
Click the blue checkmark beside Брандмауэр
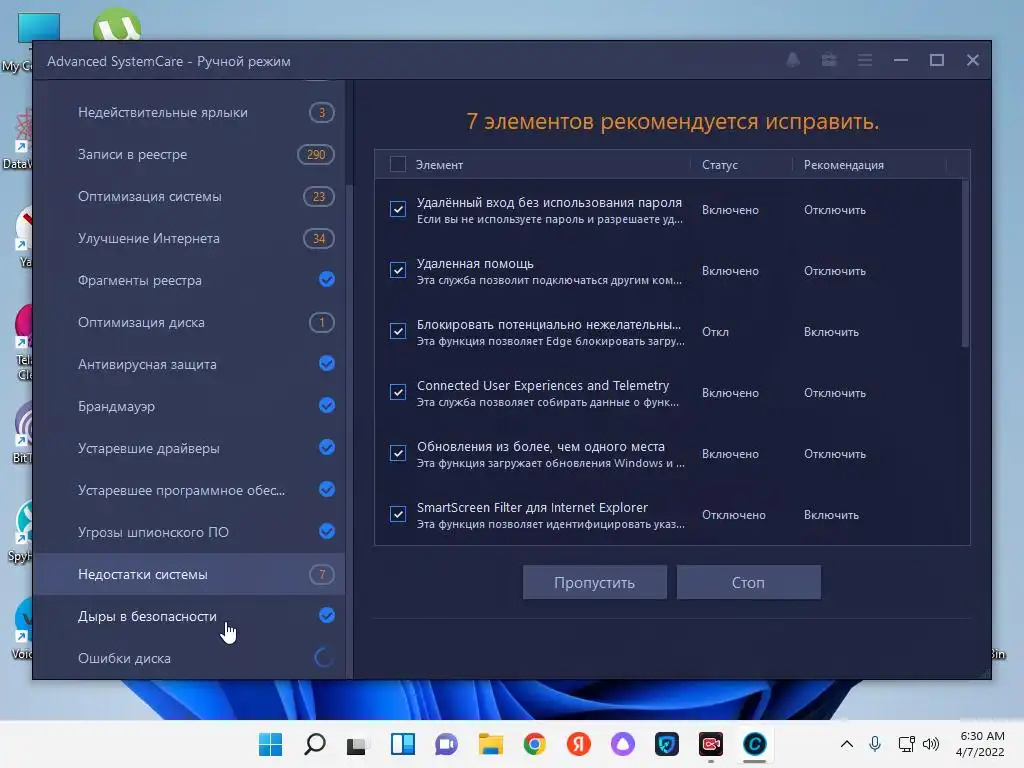tap(327, 406)
